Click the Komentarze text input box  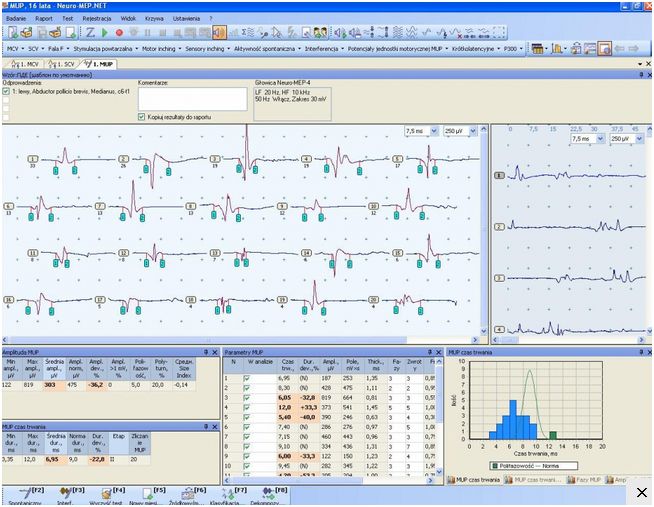(x=190, y=98)
